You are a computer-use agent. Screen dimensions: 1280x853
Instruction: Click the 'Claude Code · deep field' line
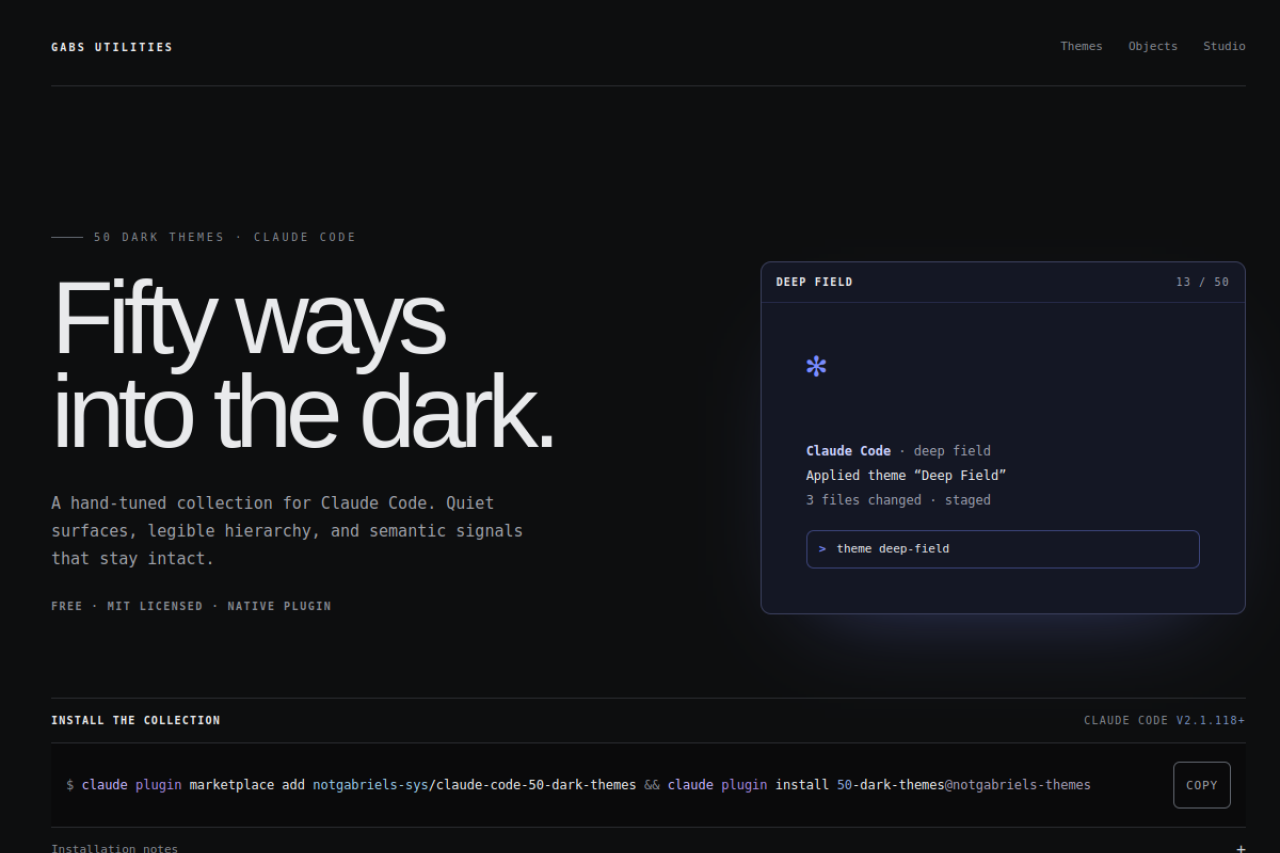coord(898,451)
